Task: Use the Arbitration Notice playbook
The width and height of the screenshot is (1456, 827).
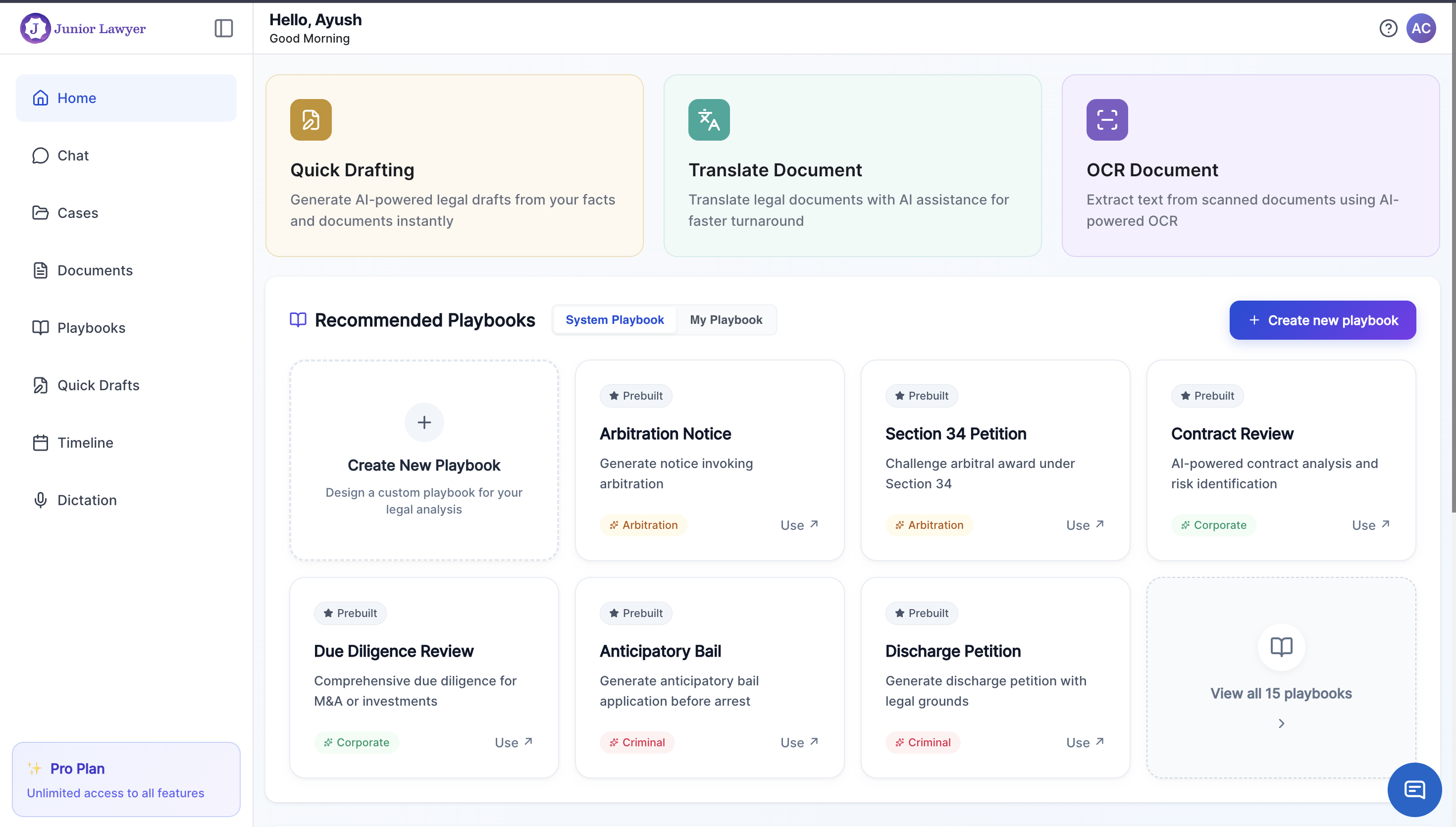Action: (x=799, y=525)
